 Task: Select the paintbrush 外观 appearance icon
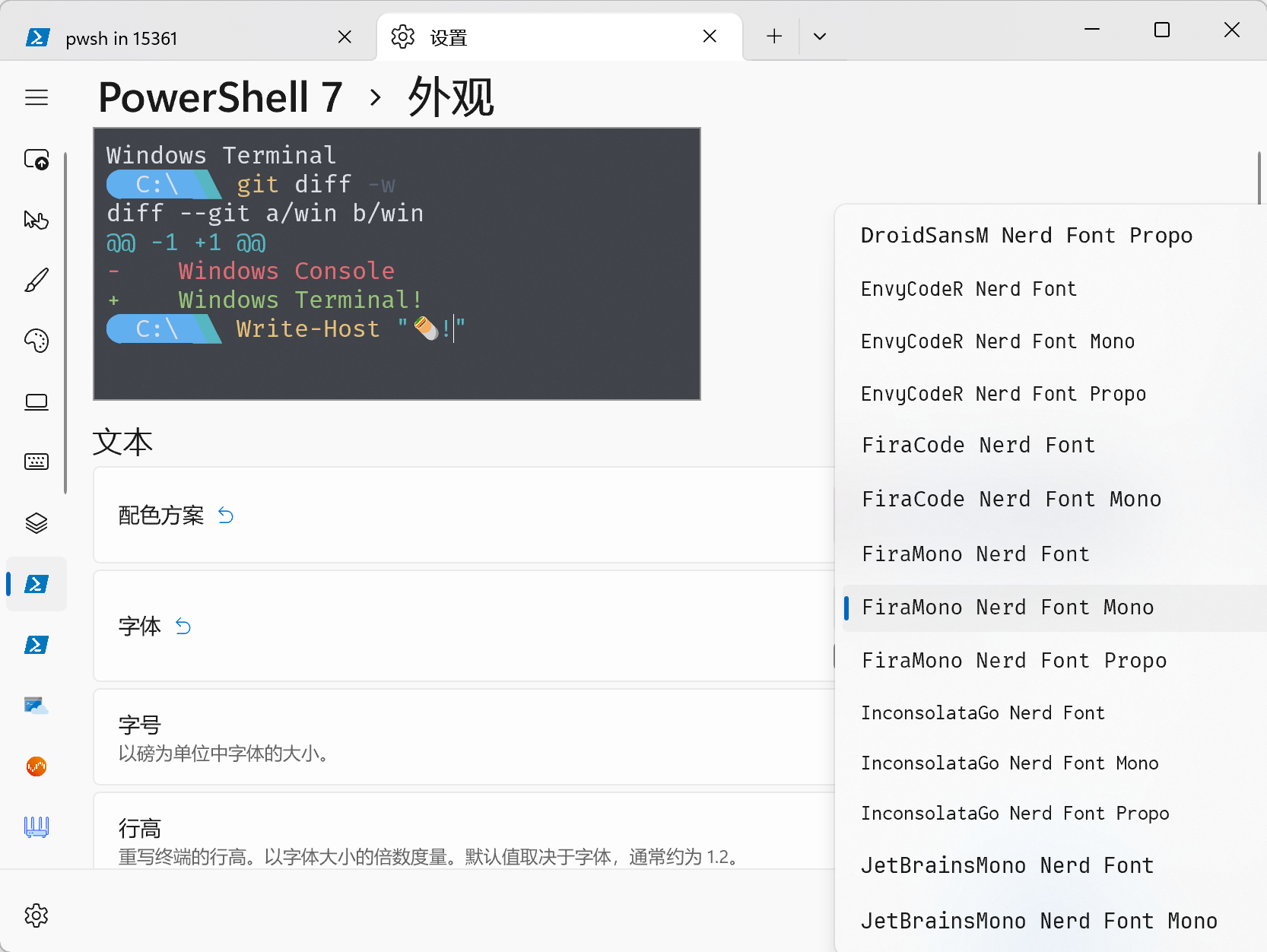pyautogui.click(x=37, y=280)
